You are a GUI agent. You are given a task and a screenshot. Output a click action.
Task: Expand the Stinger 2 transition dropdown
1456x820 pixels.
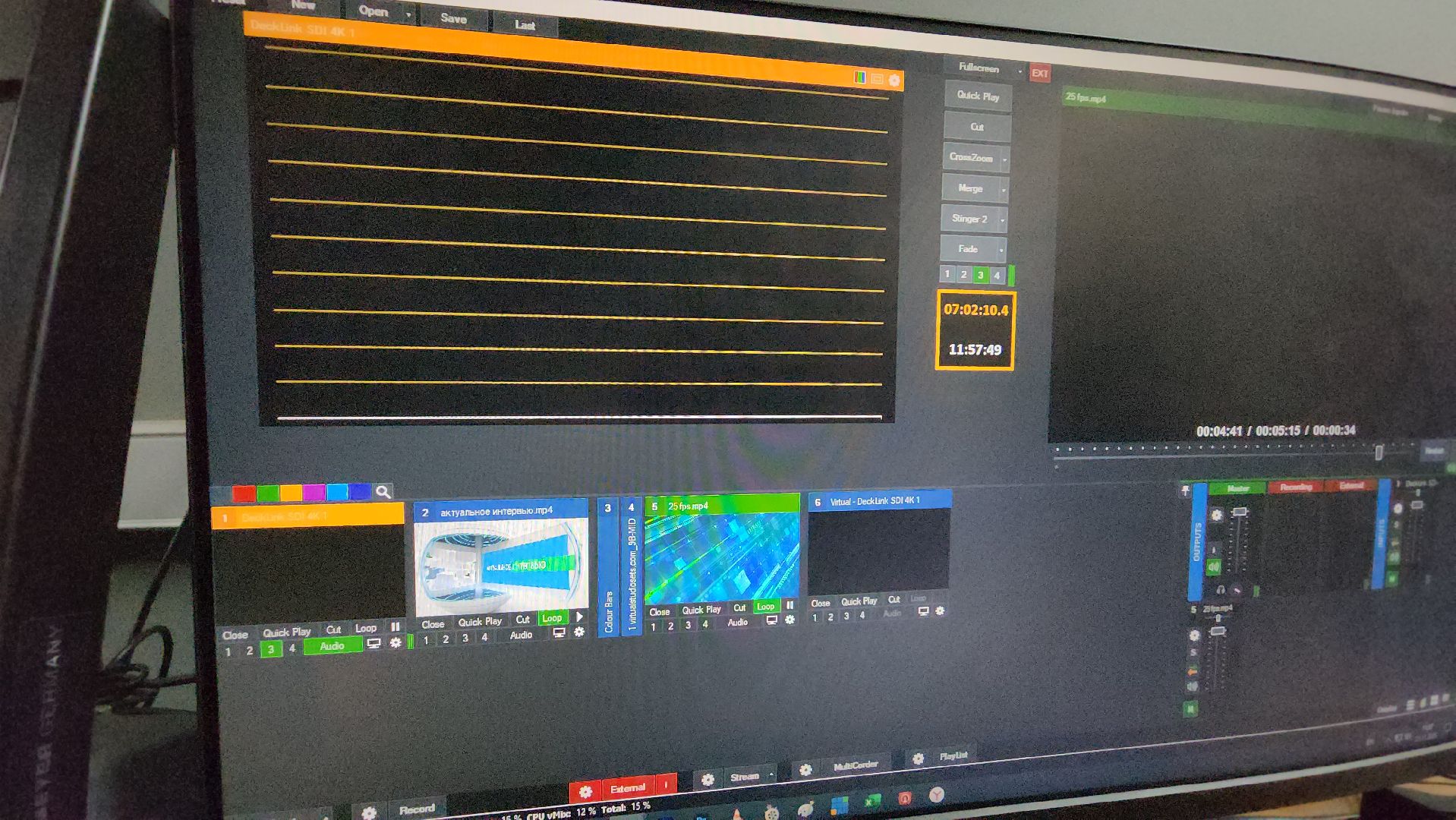click(1002, 220)
